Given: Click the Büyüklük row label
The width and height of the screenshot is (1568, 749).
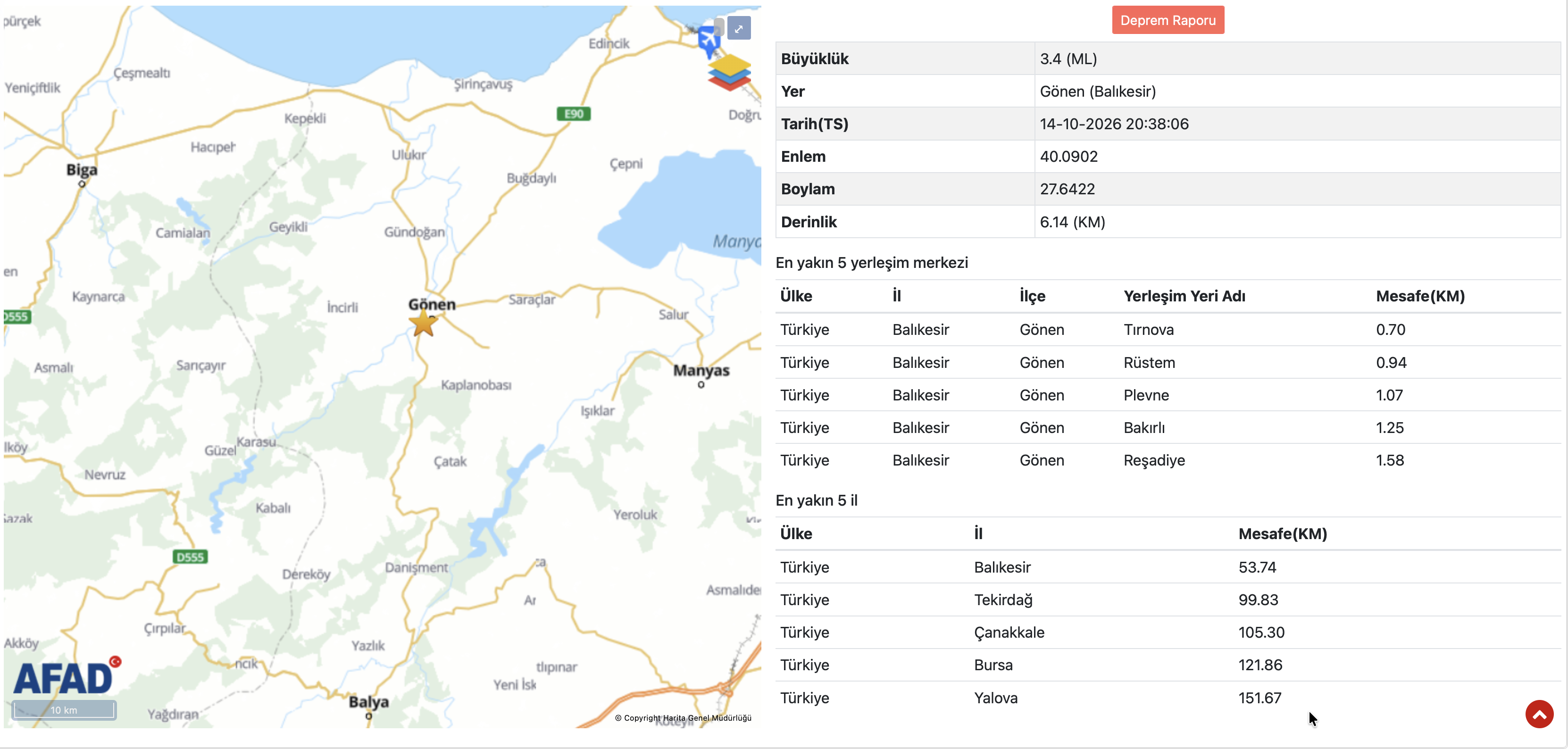Looking at the screenshot, I should point(815,59).
